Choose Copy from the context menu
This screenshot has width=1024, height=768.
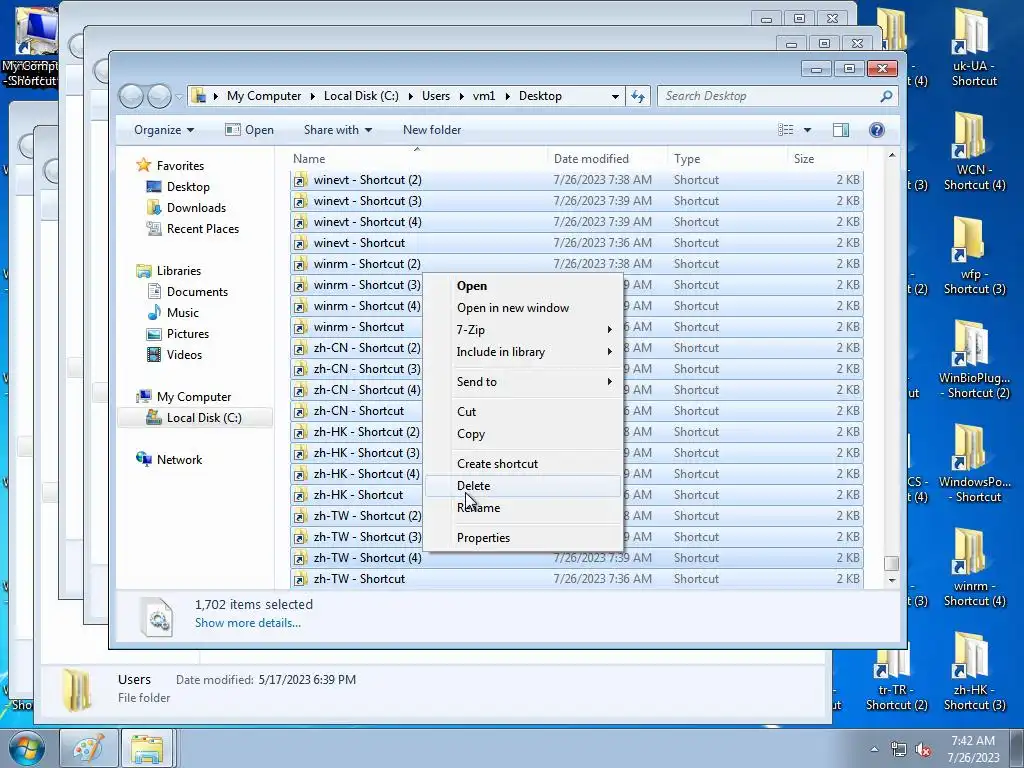click(x=522, y=434)
